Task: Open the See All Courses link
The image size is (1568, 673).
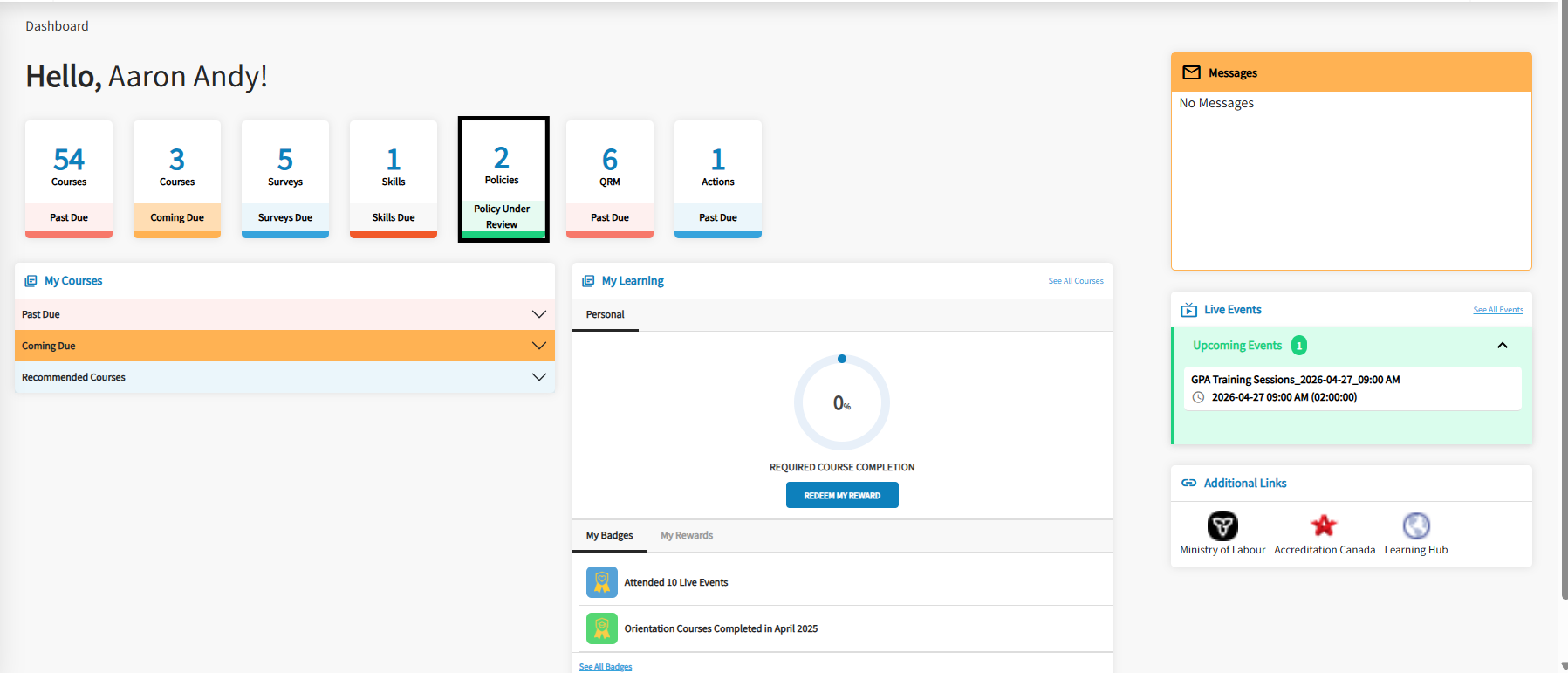Action: (1076, 281)
